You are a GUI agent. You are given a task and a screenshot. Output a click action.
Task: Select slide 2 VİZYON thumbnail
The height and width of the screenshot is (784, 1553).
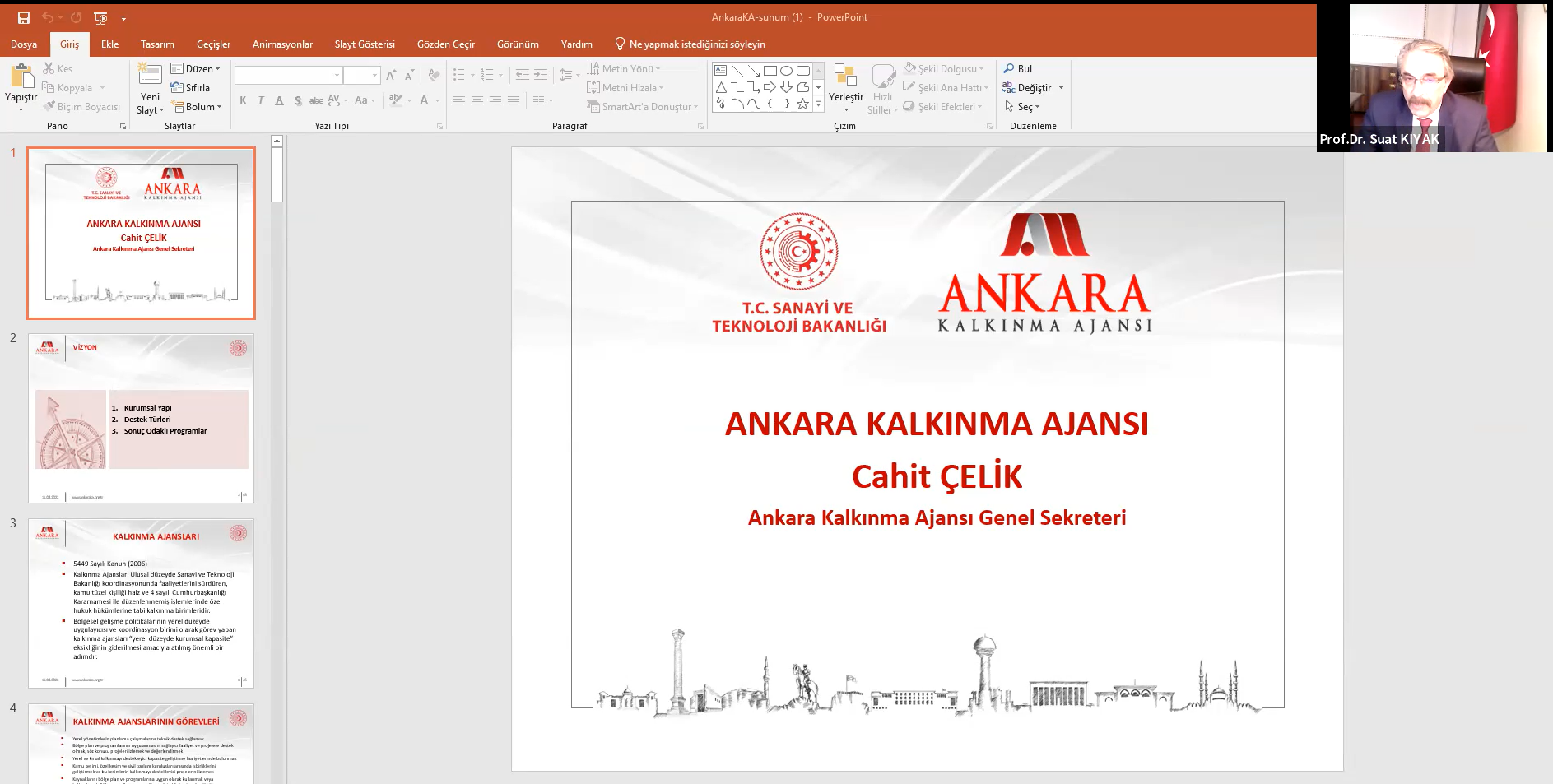coord(142,418)
